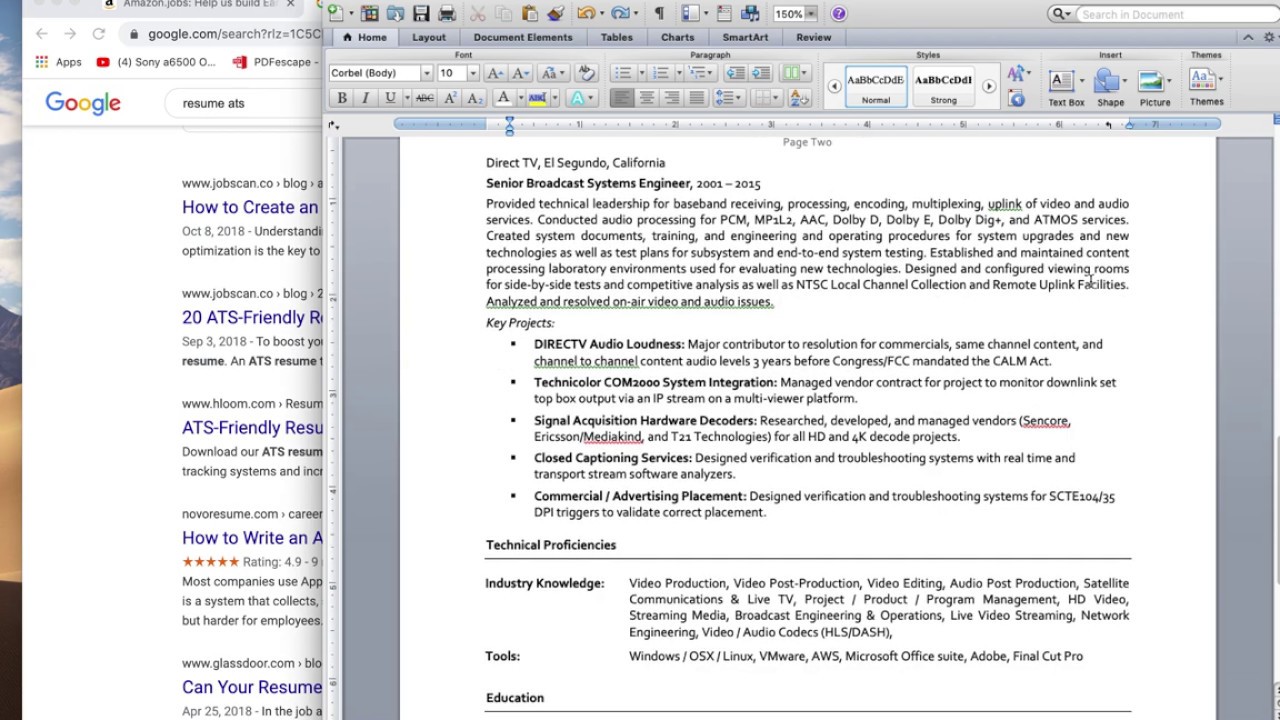Open the ribbon settings gear menu
The image size is (1280, 720).
pos(1268,37)
